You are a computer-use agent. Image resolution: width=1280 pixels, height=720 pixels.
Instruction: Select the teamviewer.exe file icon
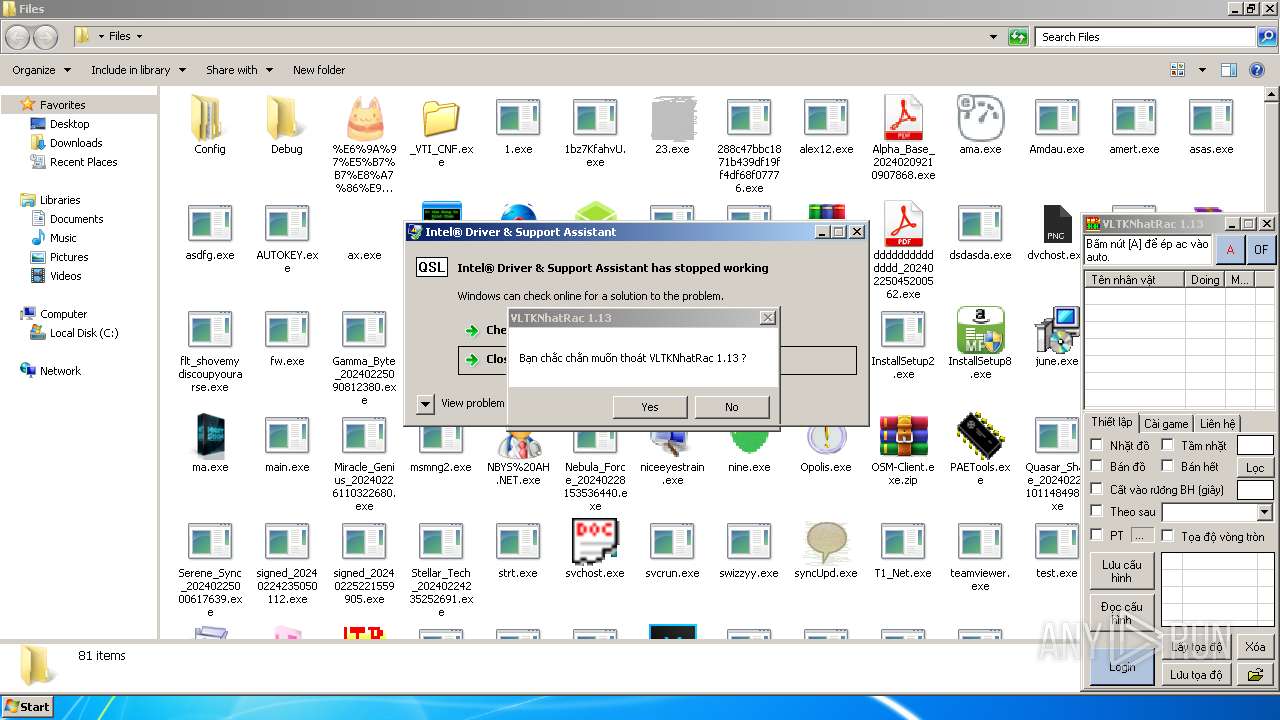(980, 542)
